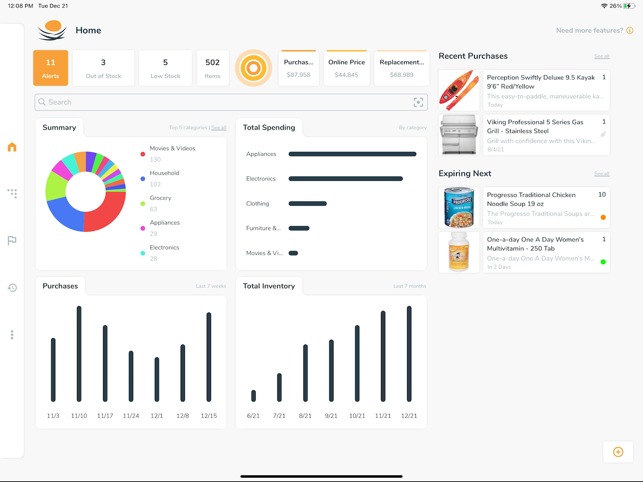643x482 pixels.
Task: Tap the Movies & Vi... spending bar
Action: point(293,253)
